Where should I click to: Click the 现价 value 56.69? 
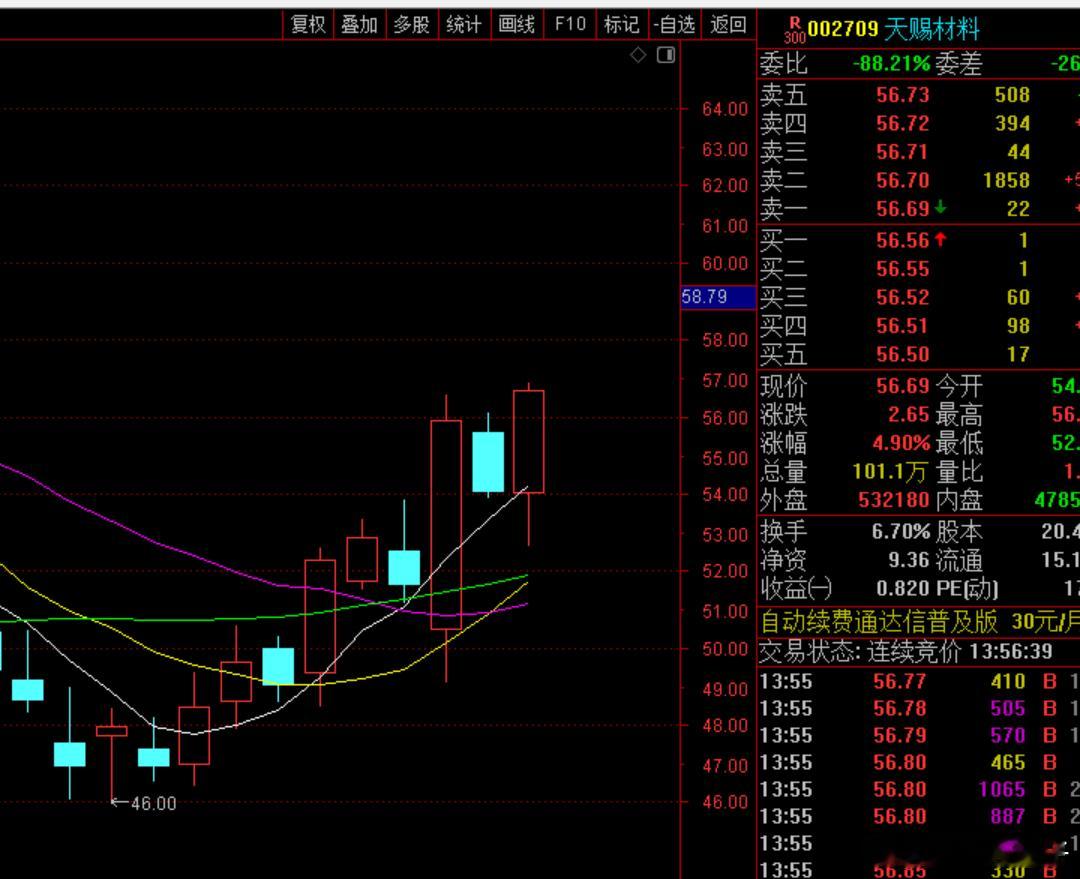click(x=902, y=386)
